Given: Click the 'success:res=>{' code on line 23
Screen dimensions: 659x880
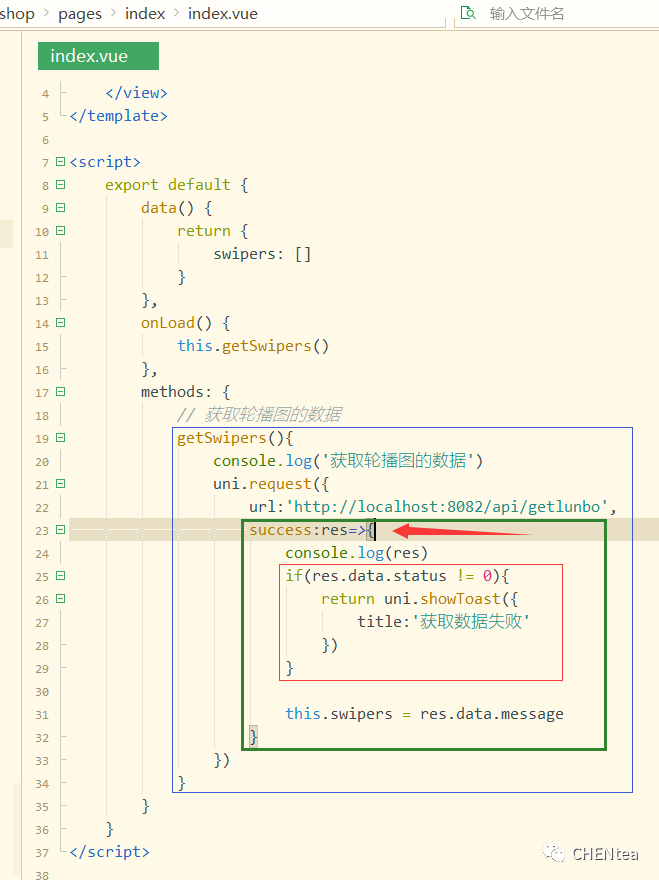Looking at the screenshot, I should click(312, 530).
